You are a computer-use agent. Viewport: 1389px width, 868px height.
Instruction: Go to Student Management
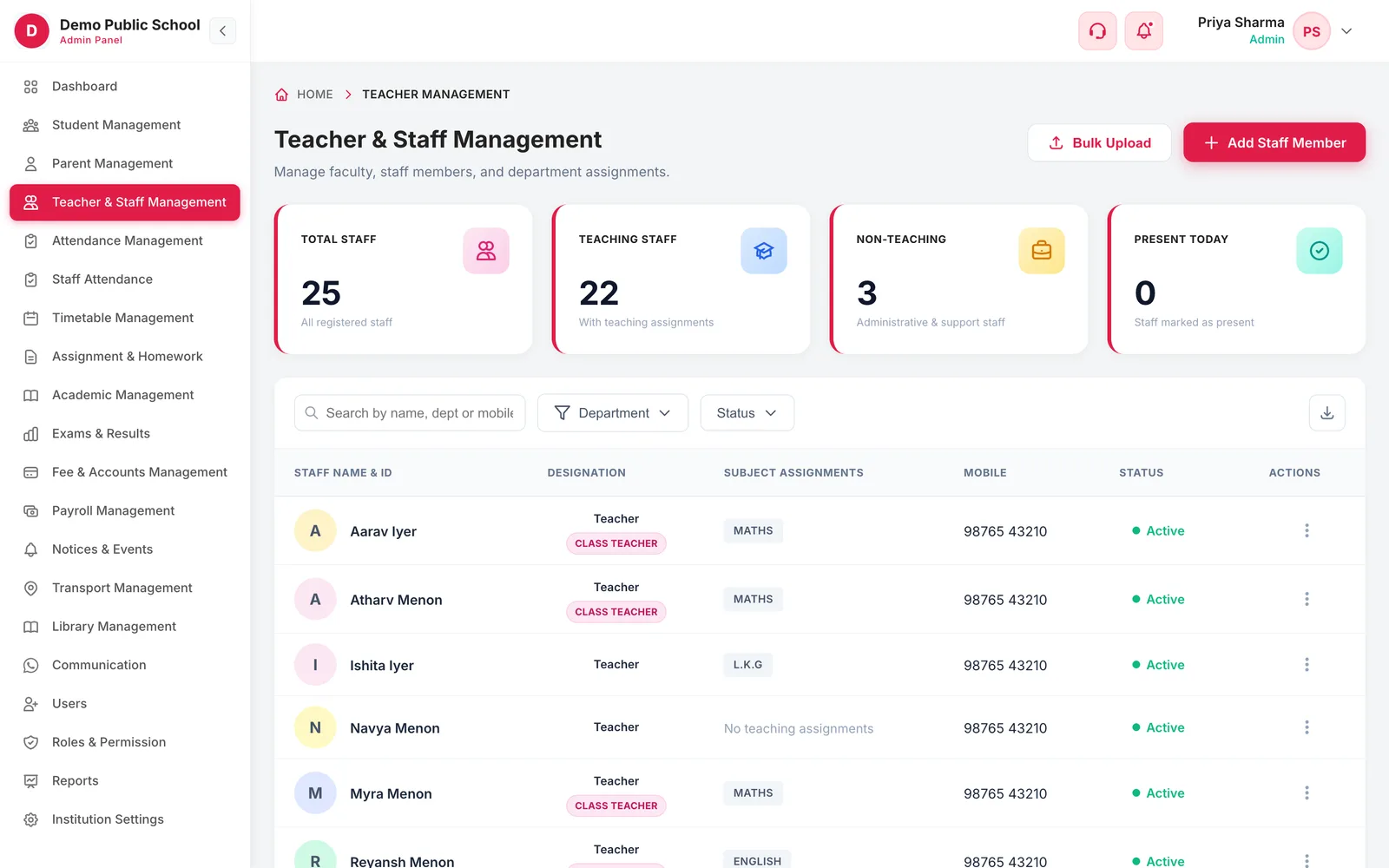(x=125, y=125)
